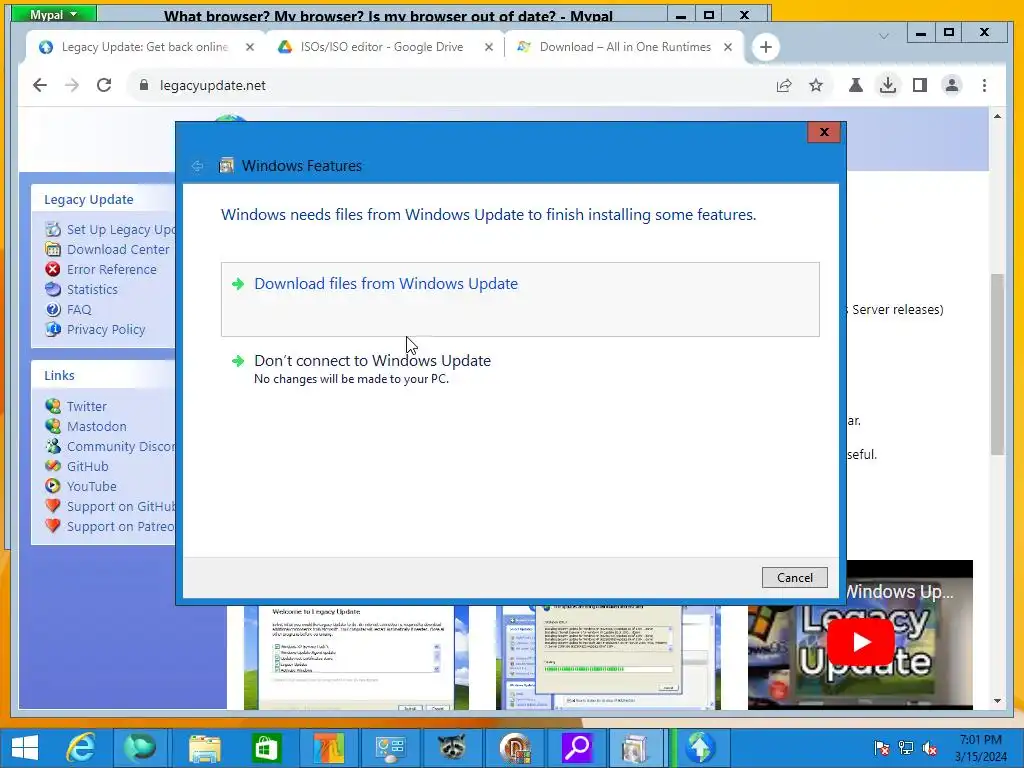Expand the tab search chevron
1024x768 pixels.
884,36
